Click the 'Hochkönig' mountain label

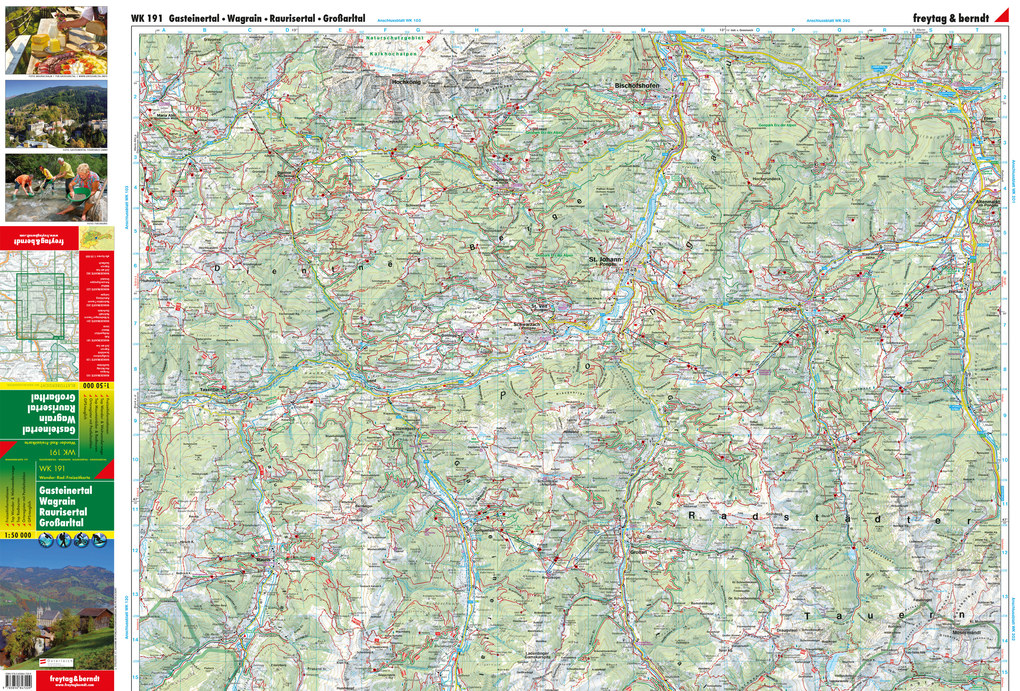tap(406, 83)
